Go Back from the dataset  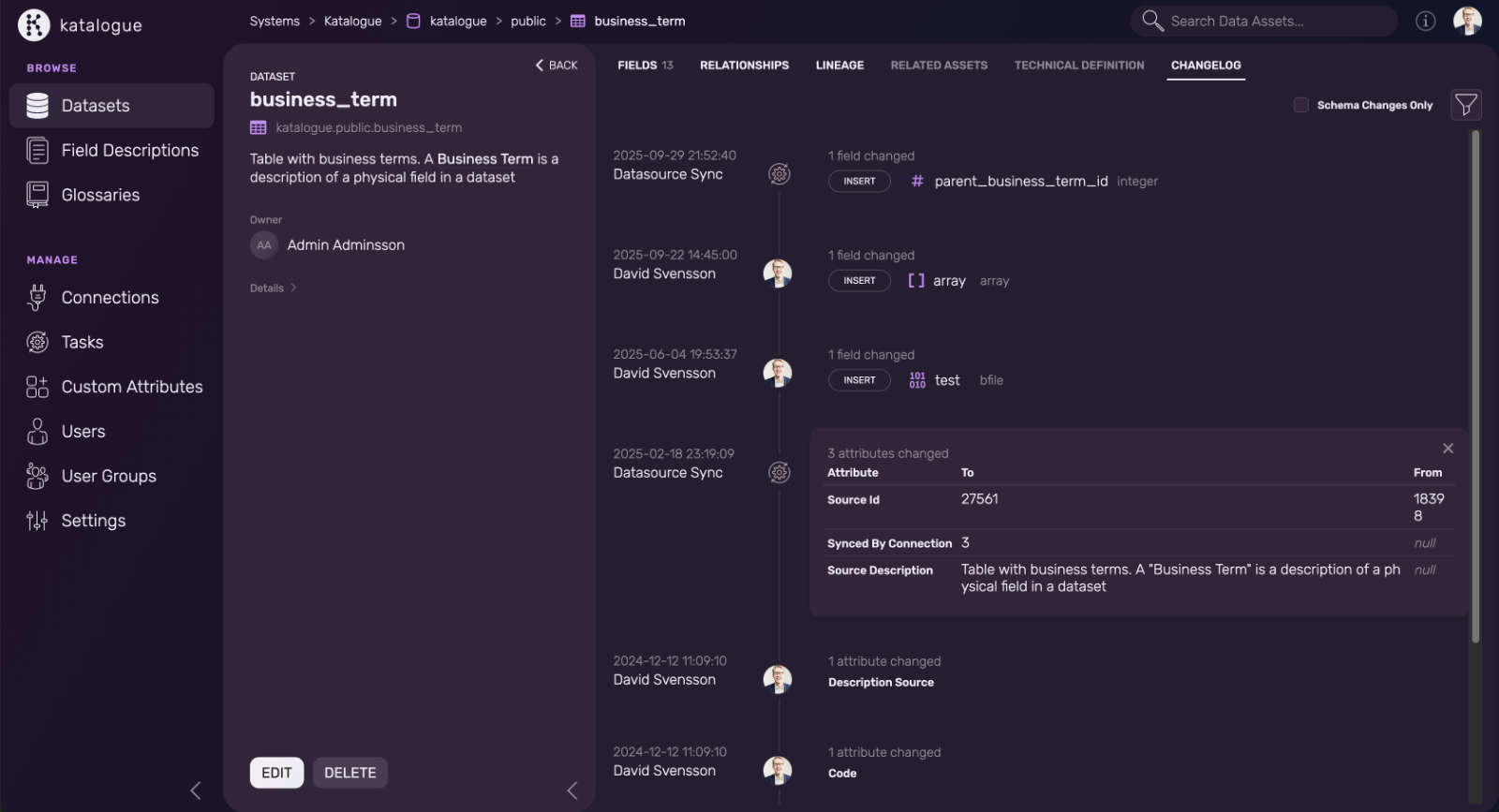tap(557, 66)
